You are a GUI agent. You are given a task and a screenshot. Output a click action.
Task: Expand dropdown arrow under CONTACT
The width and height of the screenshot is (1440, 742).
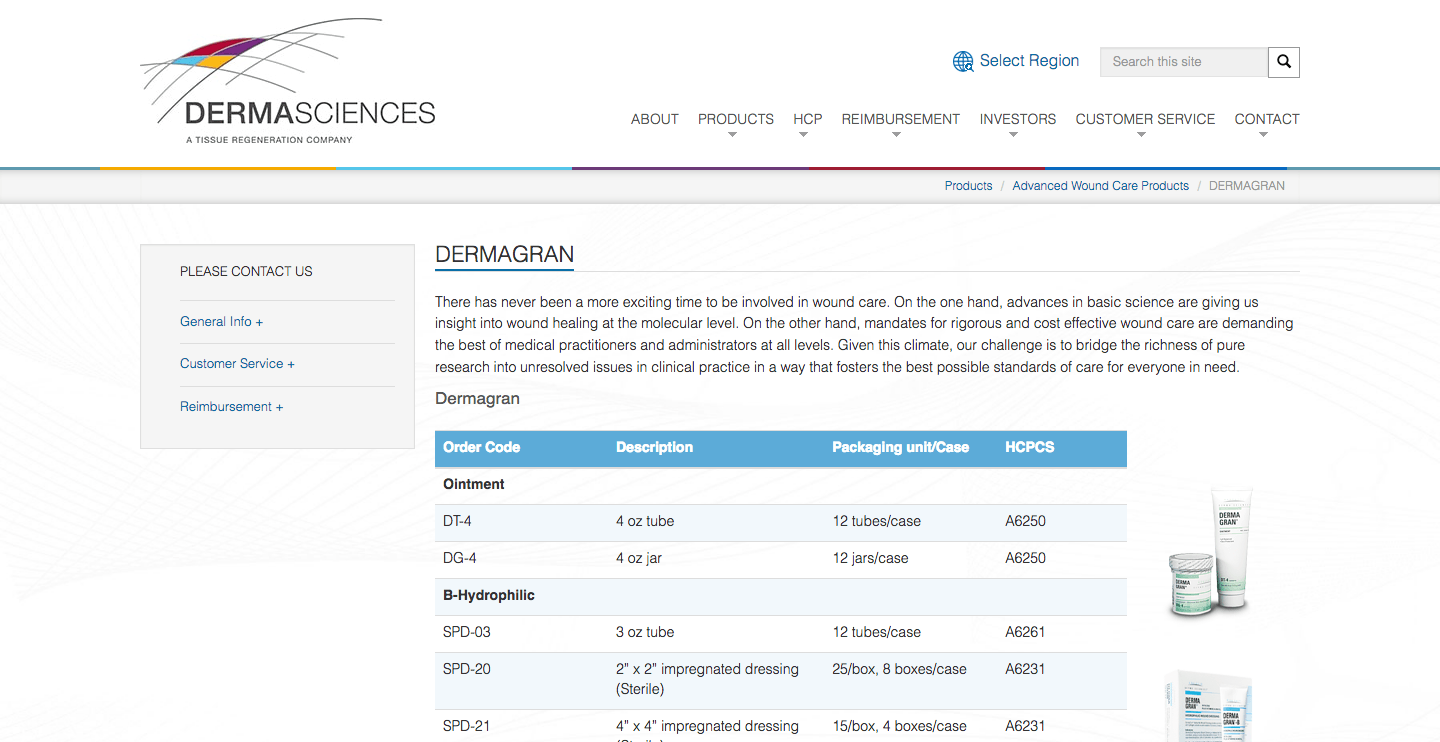point(1263,135)
